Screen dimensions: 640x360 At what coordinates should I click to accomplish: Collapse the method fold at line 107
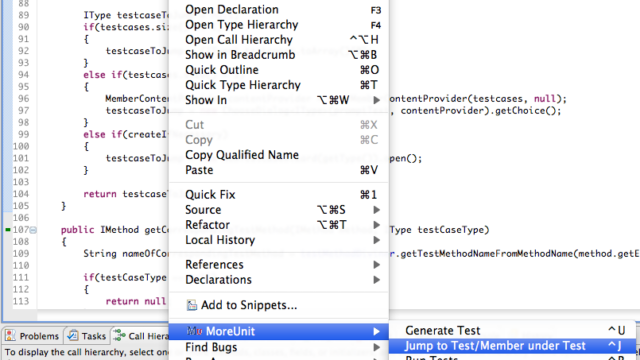33,230
